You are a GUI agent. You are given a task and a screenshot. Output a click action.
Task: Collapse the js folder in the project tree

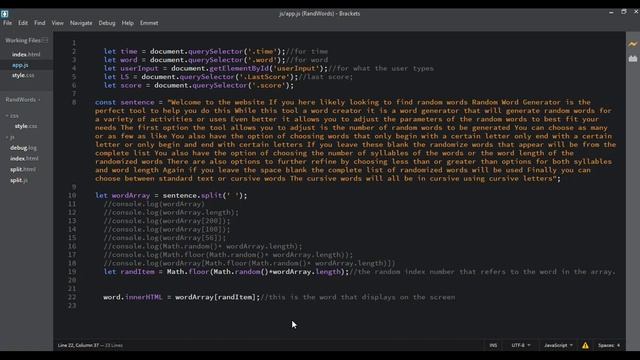[11, 138]
